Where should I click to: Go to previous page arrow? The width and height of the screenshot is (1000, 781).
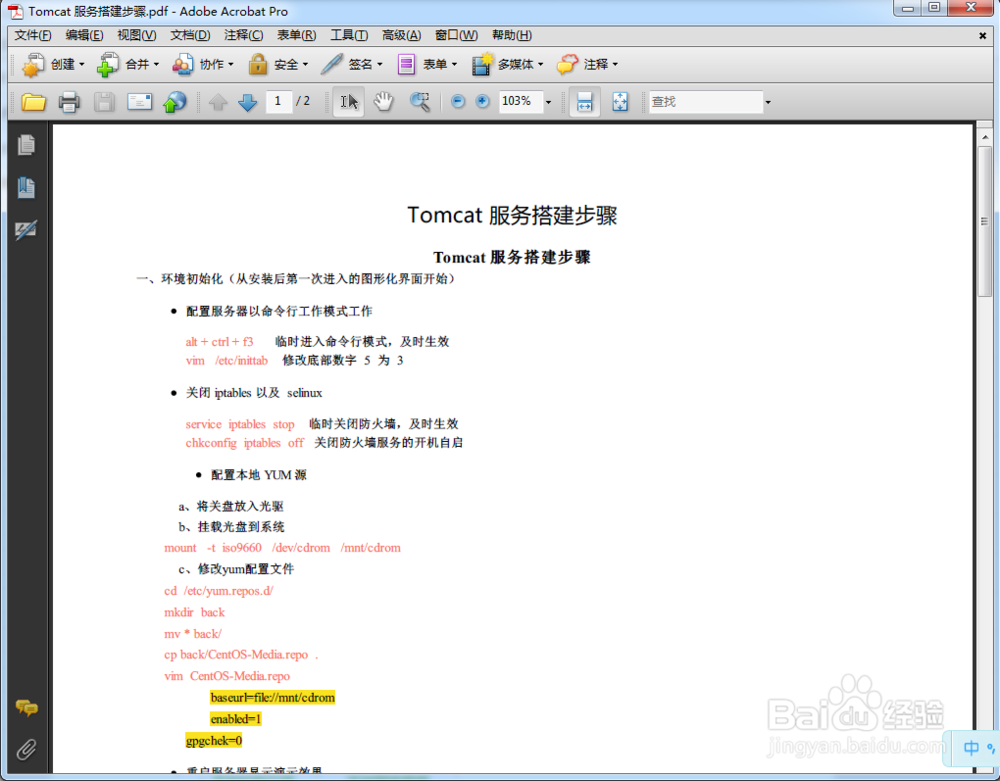(218, 102)
